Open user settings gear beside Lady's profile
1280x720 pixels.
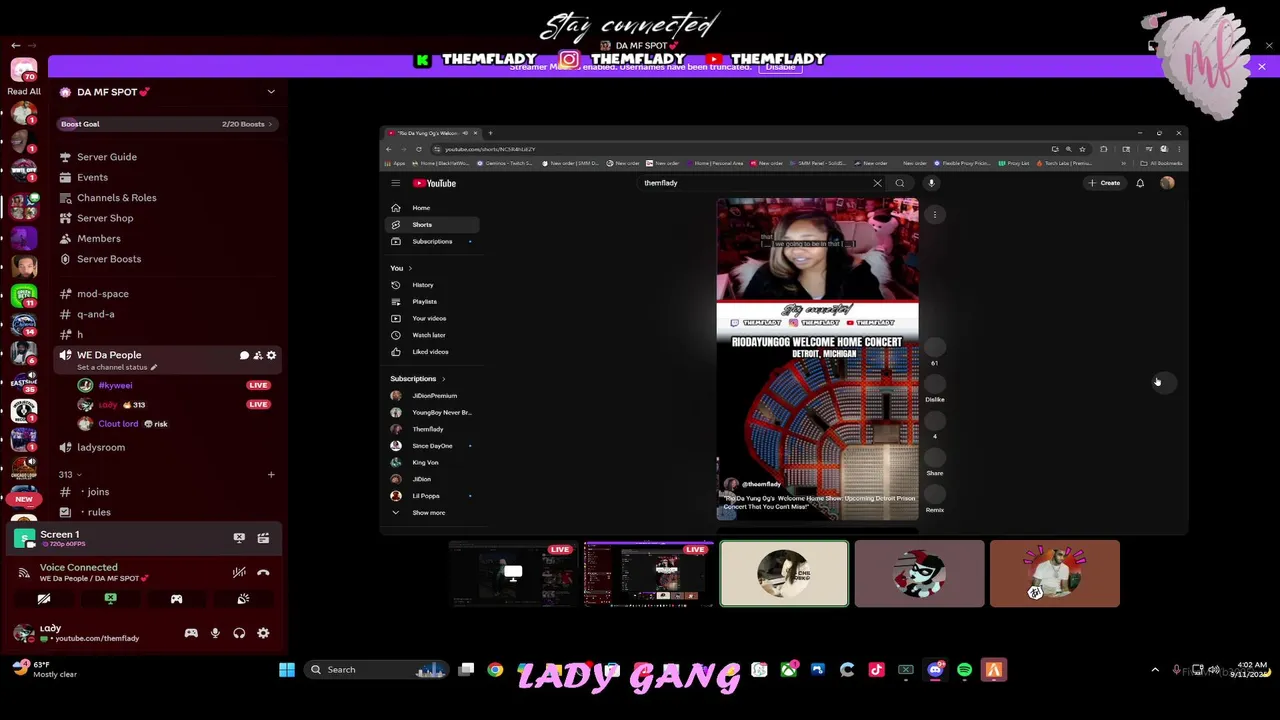pos(263,633)
